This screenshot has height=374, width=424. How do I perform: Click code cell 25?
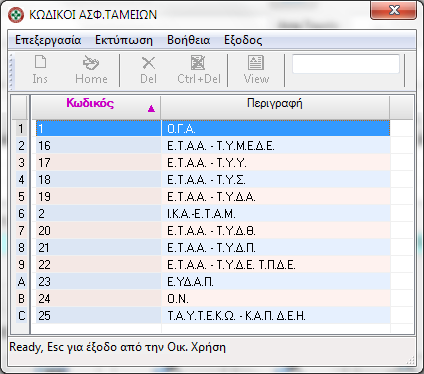pyautogui.click(x=98, y=316)
